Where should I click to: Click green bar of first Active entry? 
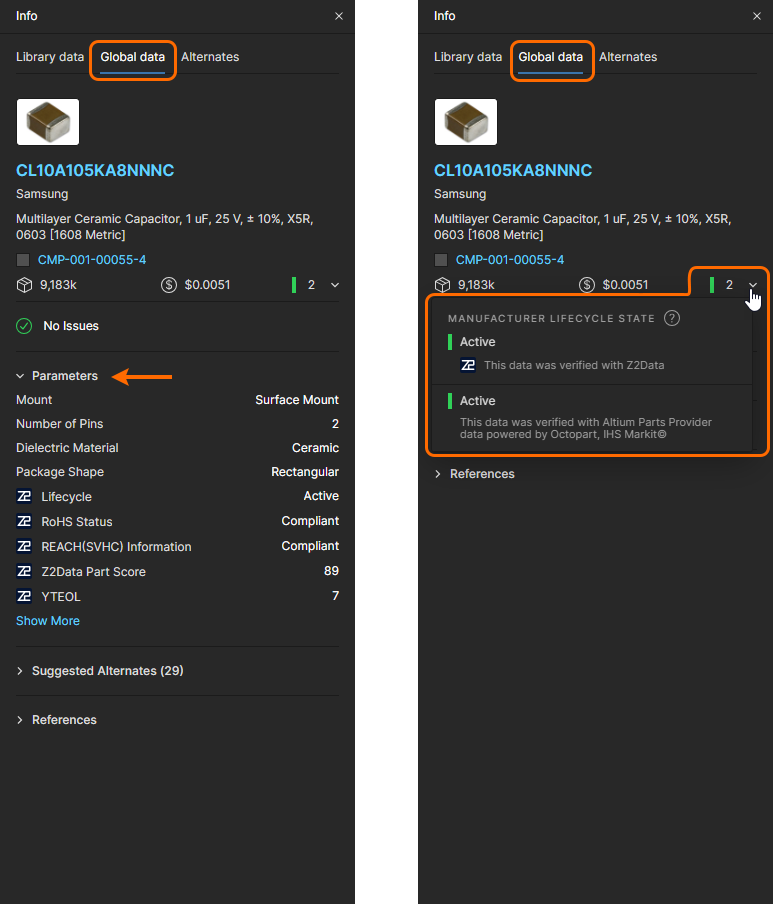[x=450, y=342]
